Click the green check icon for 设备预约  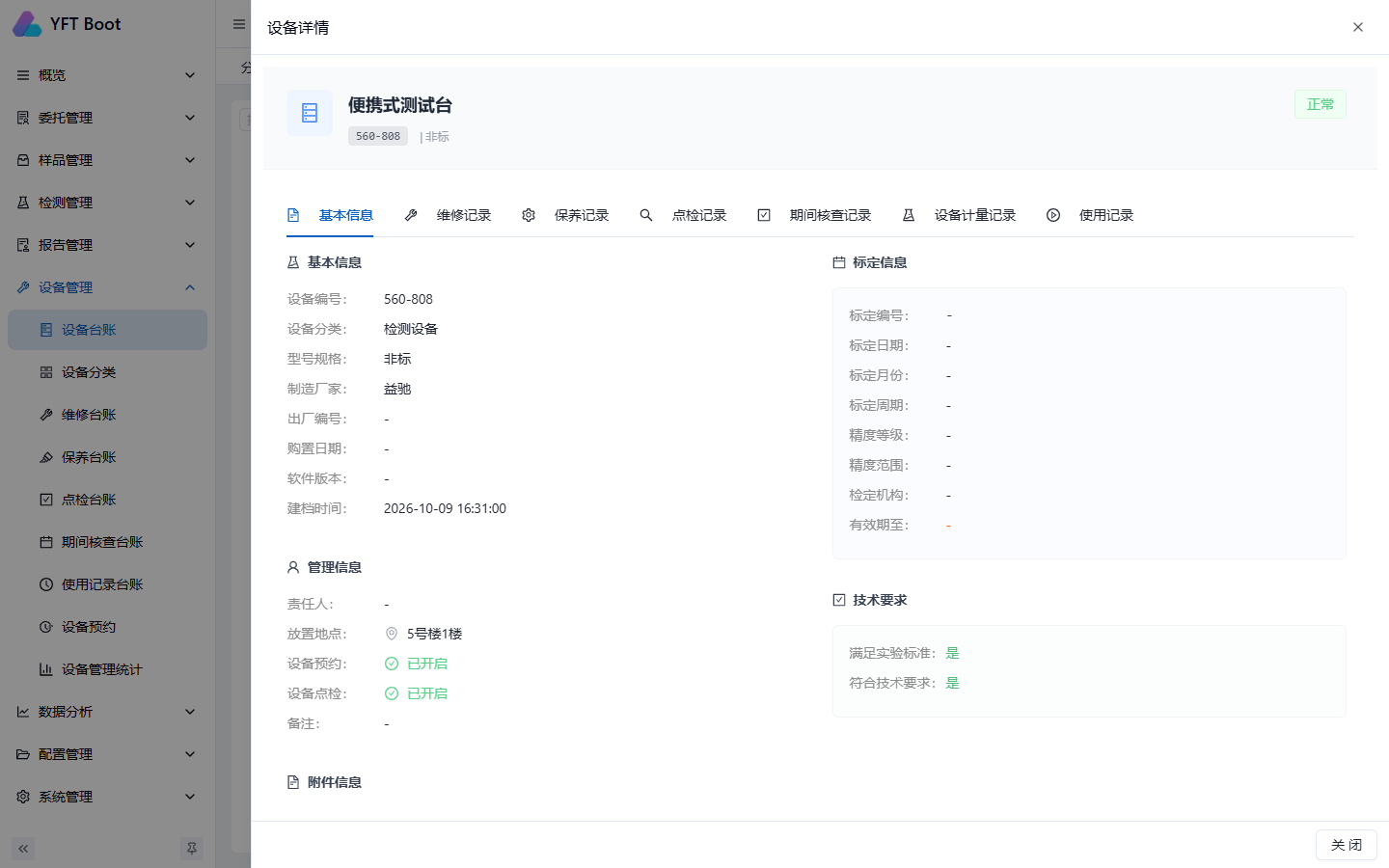(x=392, y=664)
